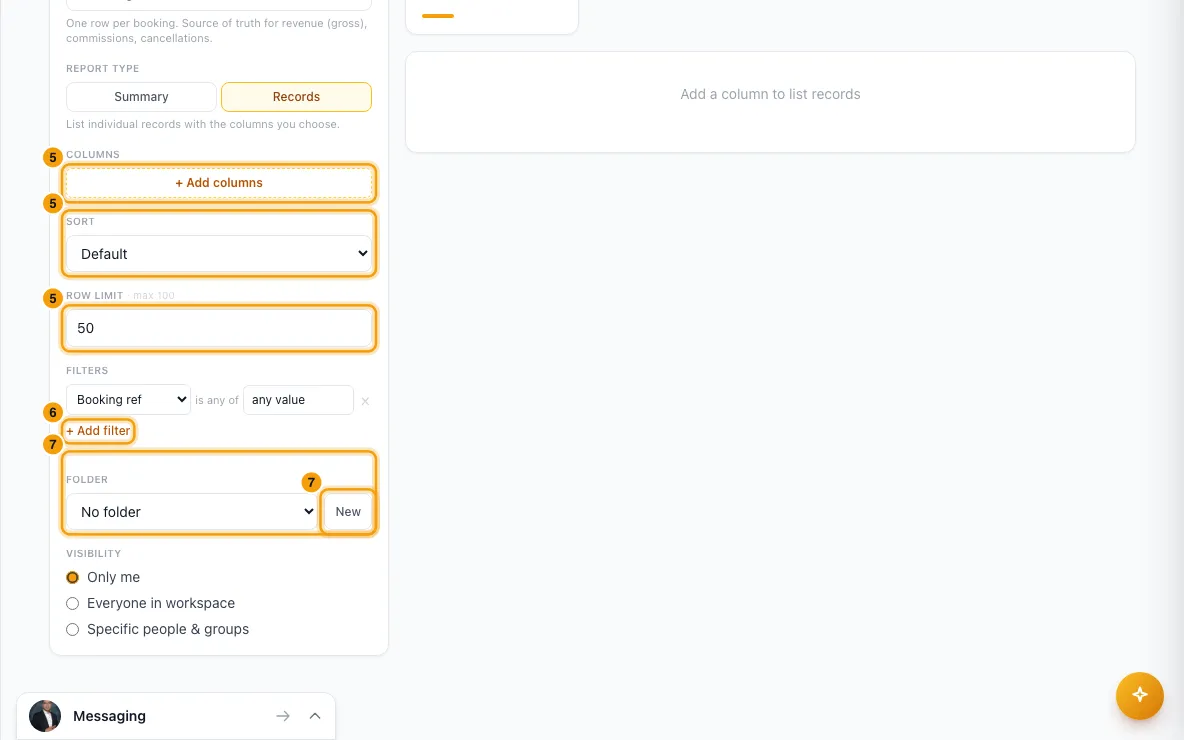Screen dimensions: 1184x740
Task: Open Messaging in full view arrow
Action: tap(283, 716)
